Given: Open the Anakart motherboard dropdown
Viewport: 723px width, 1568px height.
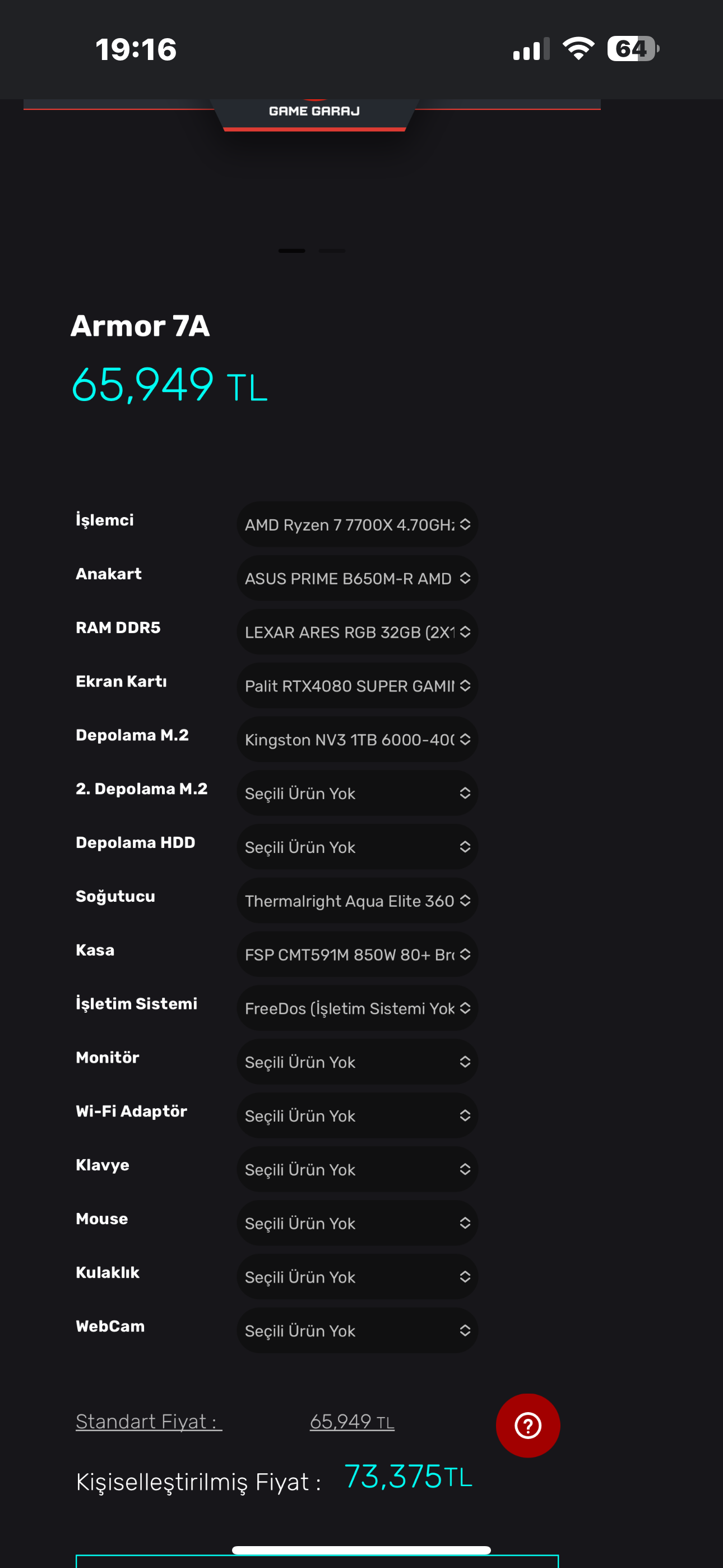Looking at the screenshot, I should [356, 578].
